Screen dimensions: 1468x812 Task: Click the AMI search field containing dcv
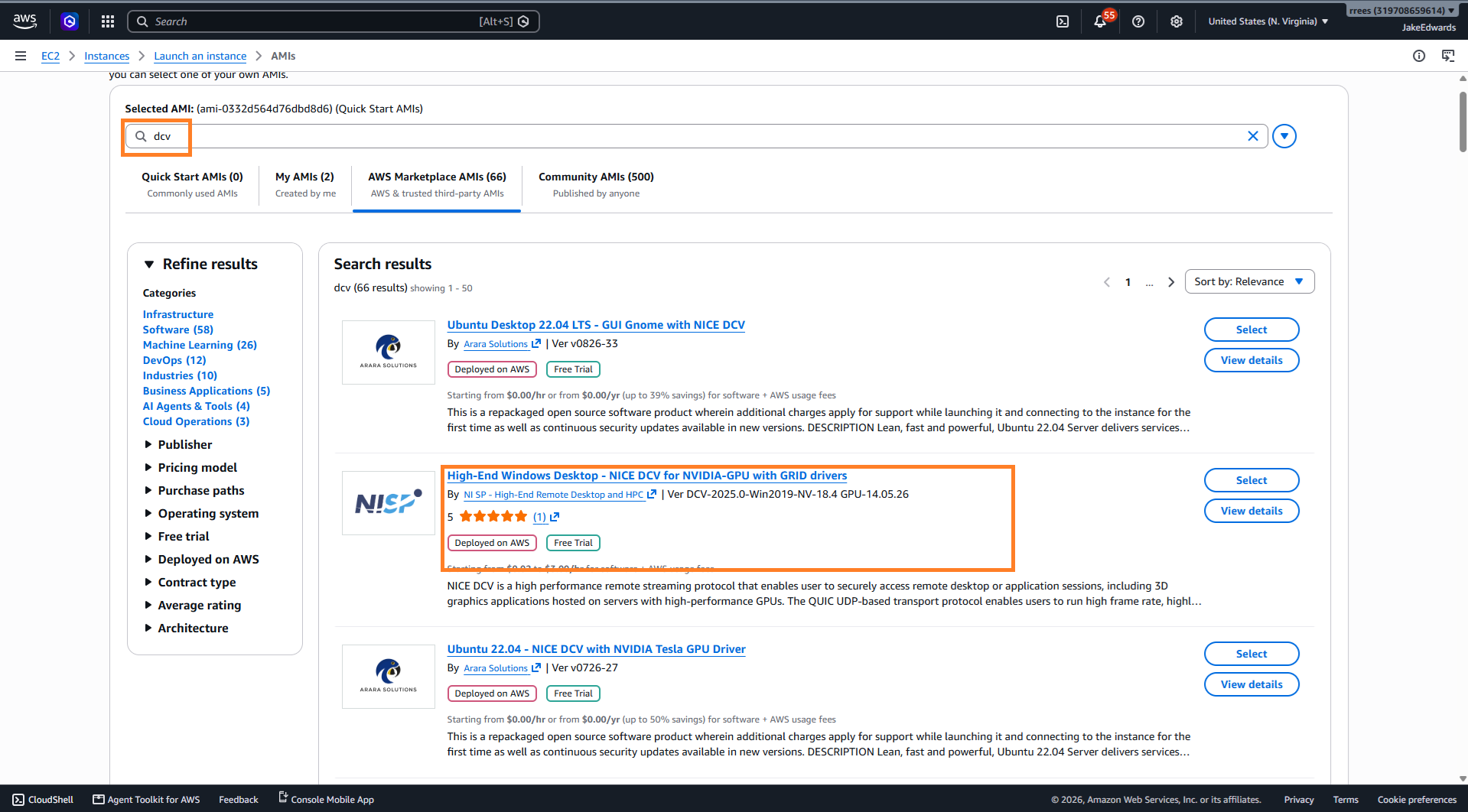[x=696, y=136]
